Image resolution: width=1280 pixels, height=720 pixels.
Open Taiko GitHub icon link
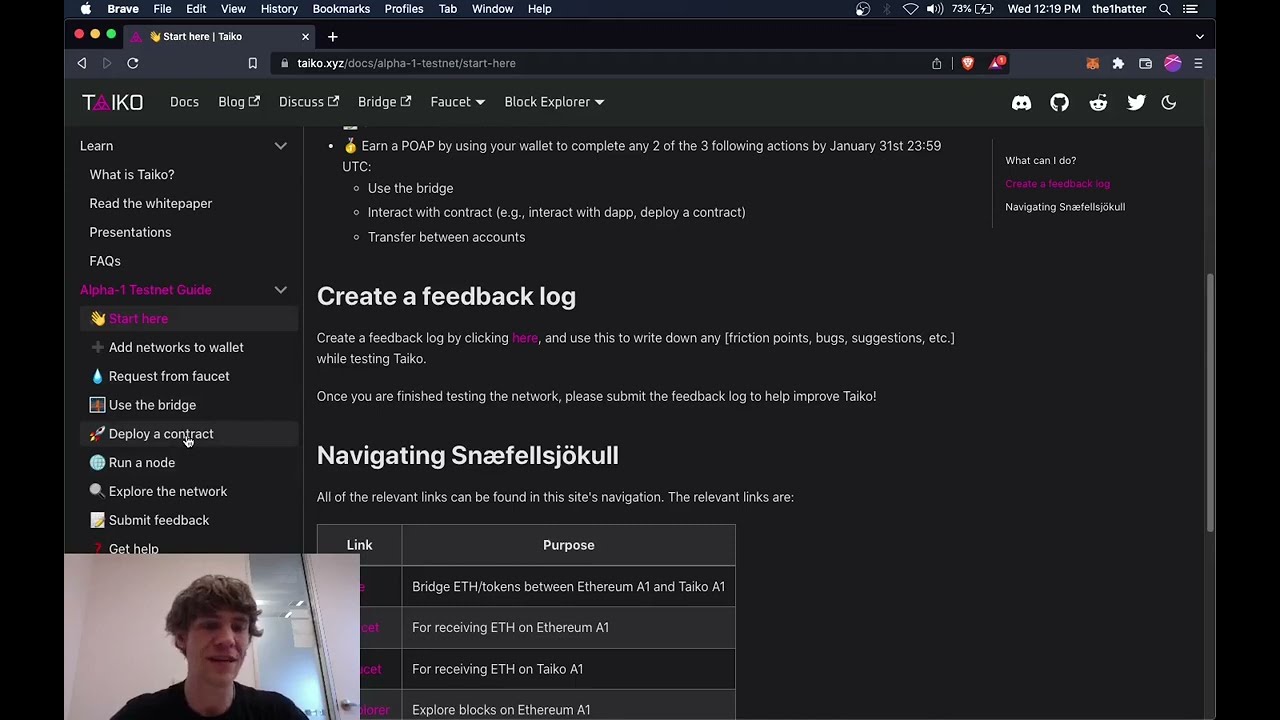[1059, 102]
